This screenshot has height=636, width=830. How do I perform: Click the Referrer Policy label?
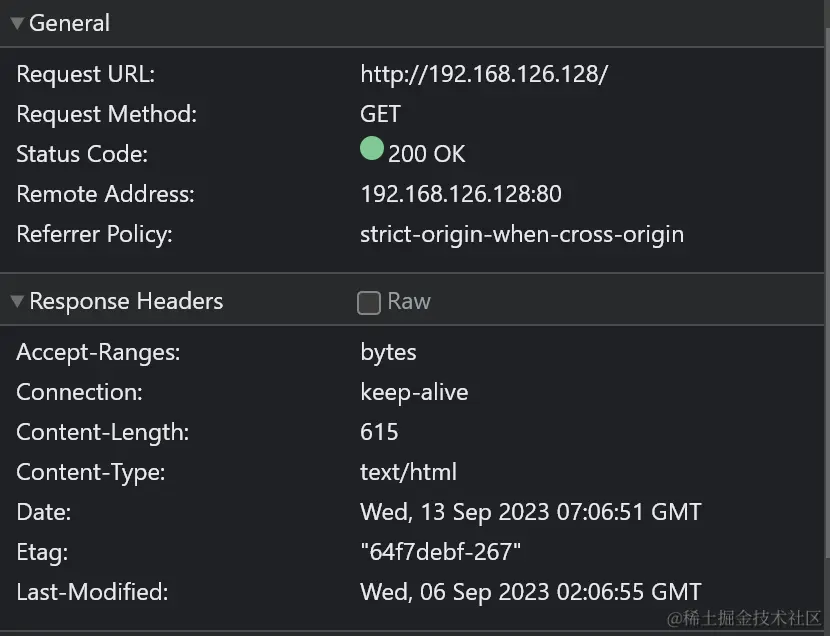94,234
